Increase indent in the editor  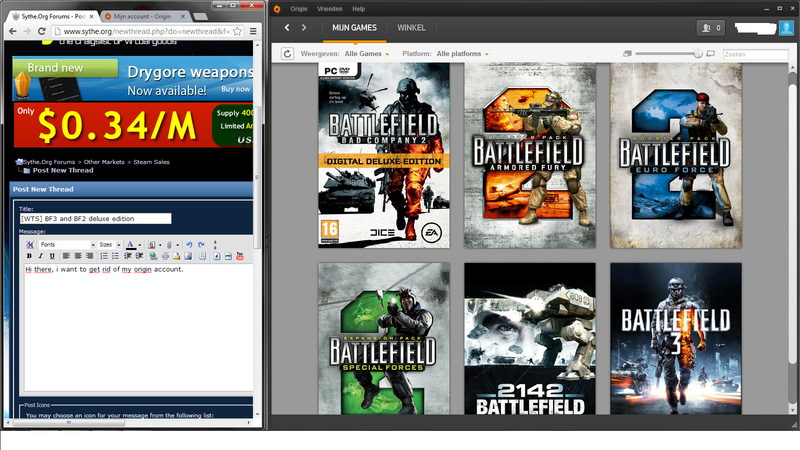[x=139, y=256]
